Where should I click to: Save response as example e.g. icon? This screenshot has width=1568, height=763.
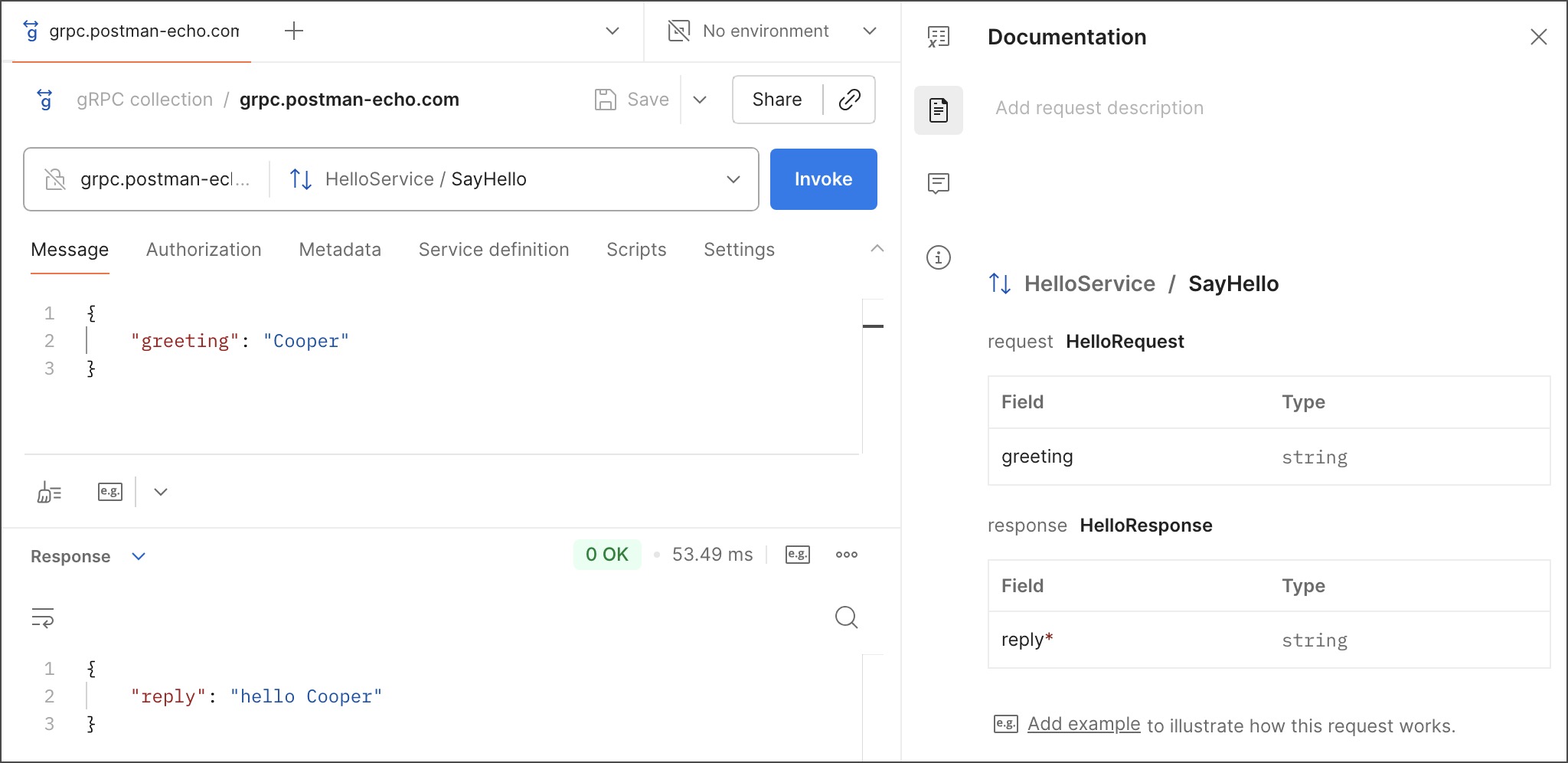point(798,555)
